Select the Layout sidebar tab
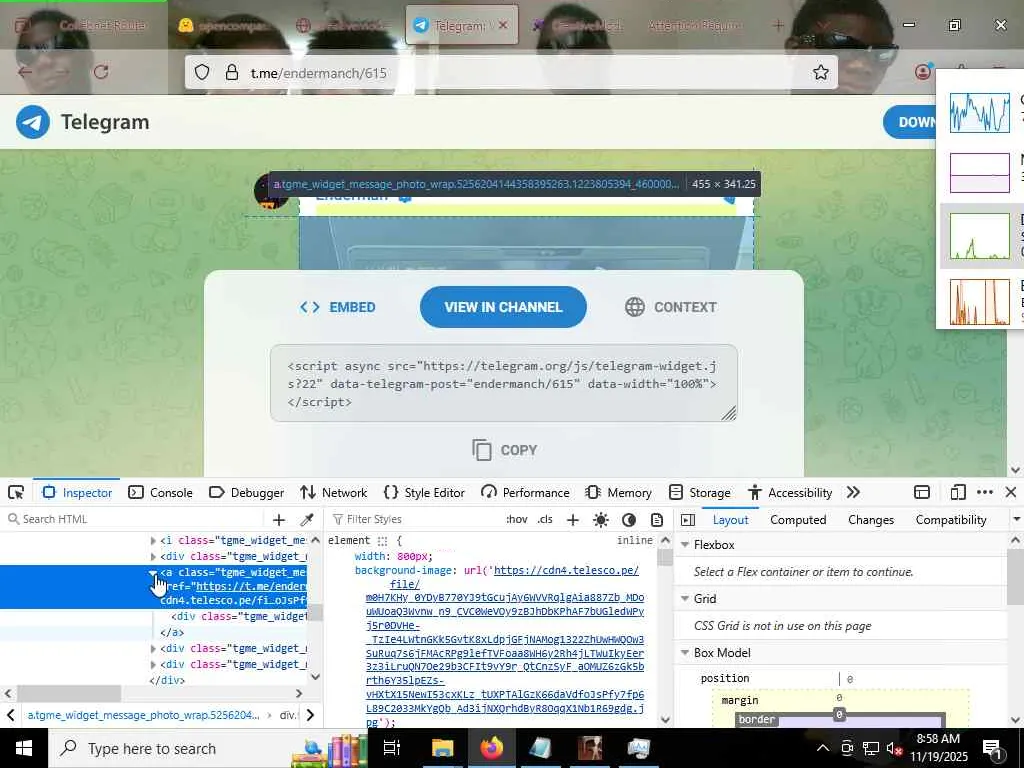The height and width of the screenshot is (768, 1024). click(x=730, y=519)
